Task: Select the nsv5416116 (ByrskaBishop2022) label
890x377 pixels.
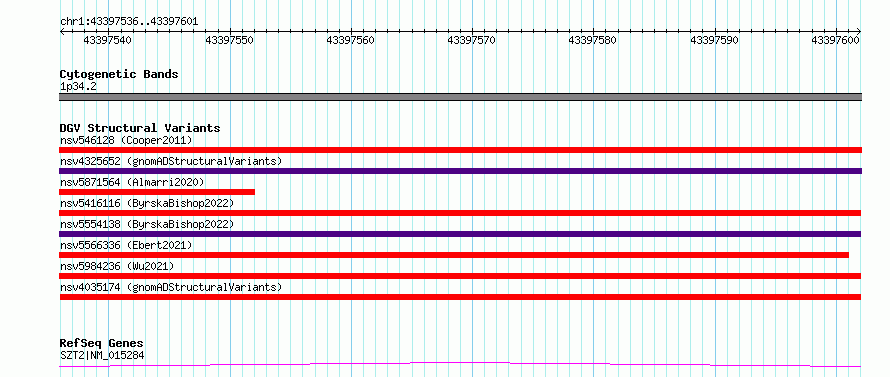Action: click(147, 203)
